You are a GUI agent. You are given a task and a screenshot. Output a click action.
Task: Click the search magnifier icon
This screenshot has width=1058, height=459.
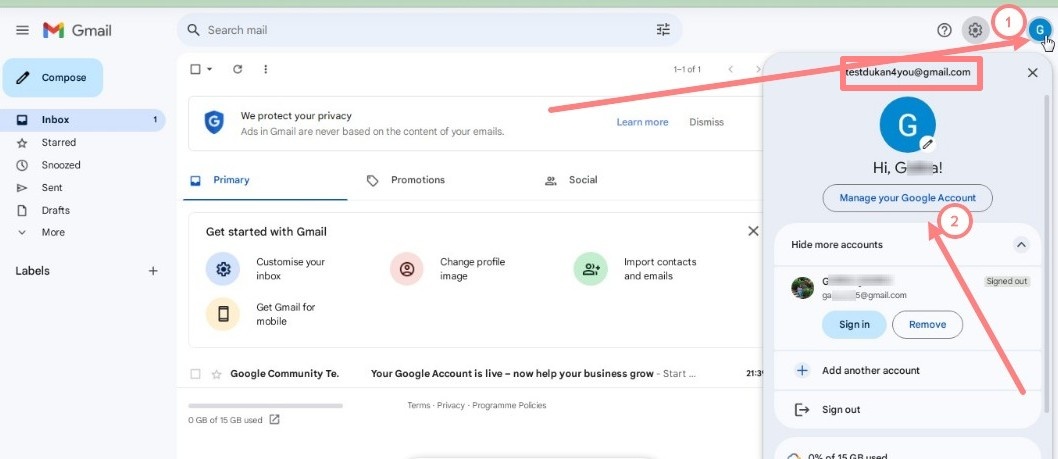pyautogui.click(x=194, y=30)
